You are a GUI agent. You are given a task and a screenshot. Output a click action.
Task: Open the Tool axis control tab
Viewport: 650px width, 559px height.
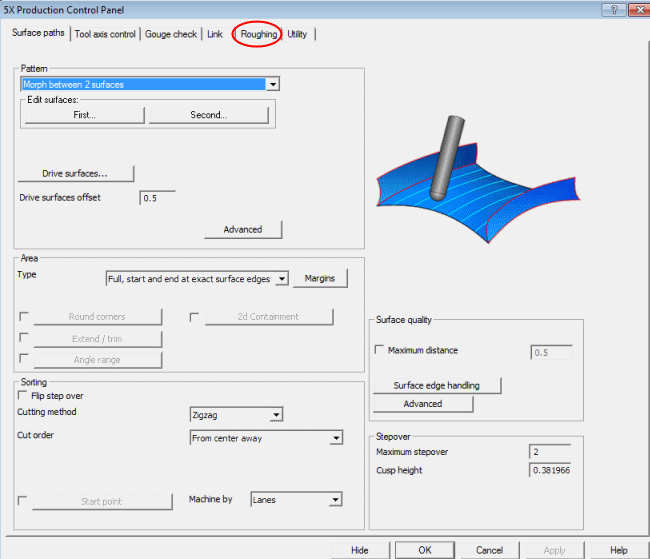[105, 34]
